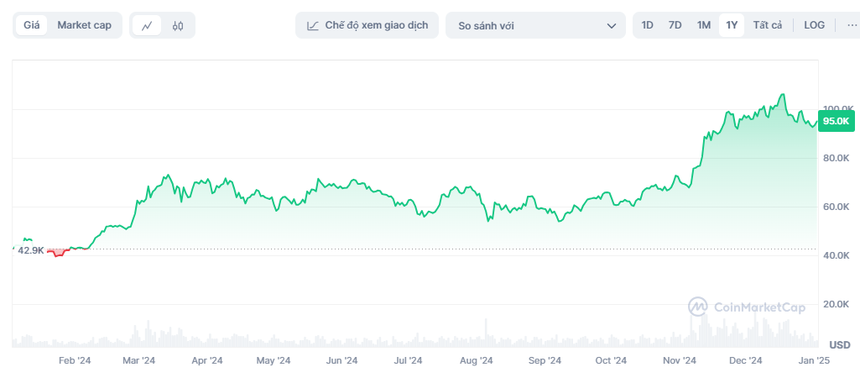Click the Nov '24 date label
This screenshot has height=383, width=860.
[x=679, y=361]
